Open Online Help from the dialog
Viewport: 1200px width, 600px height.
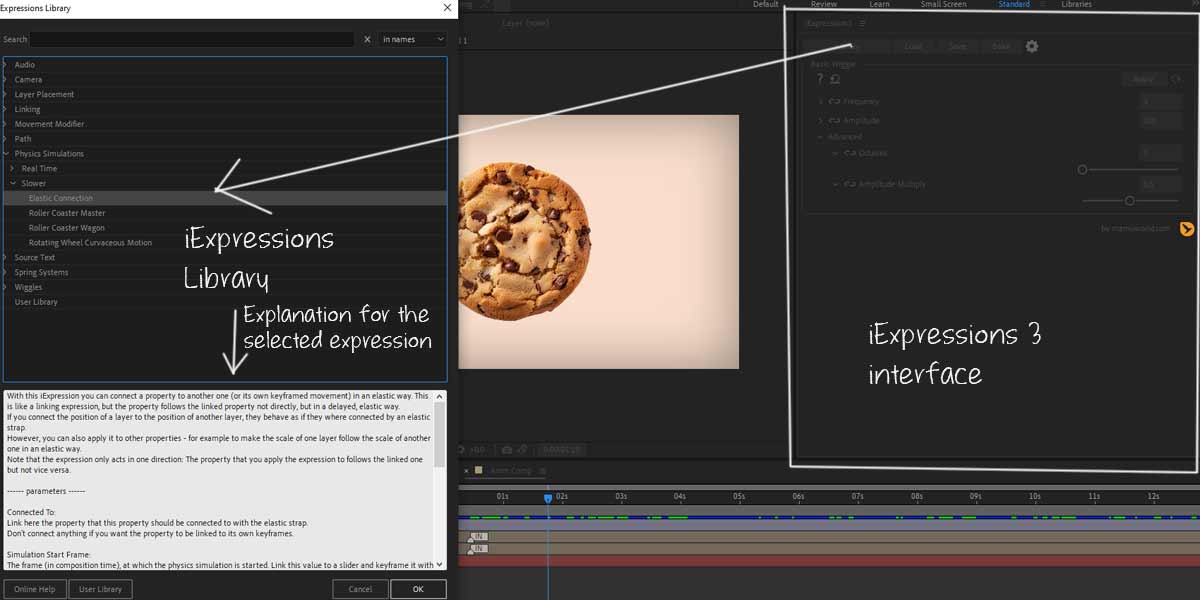tap(35, 588)
